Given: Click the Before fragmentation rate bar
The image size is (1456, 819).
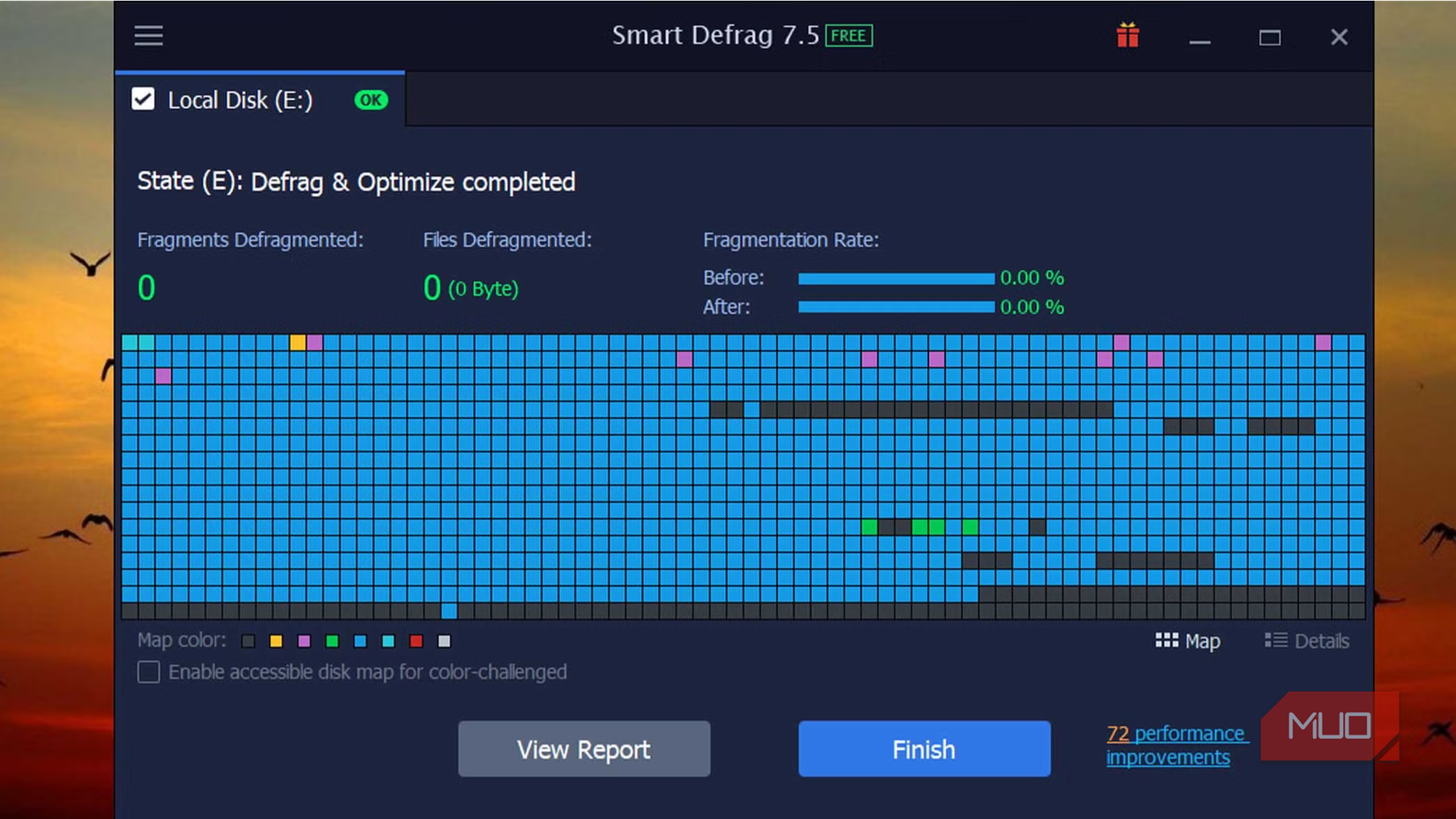Looking at the screenshot, I should tap(897, 278).
